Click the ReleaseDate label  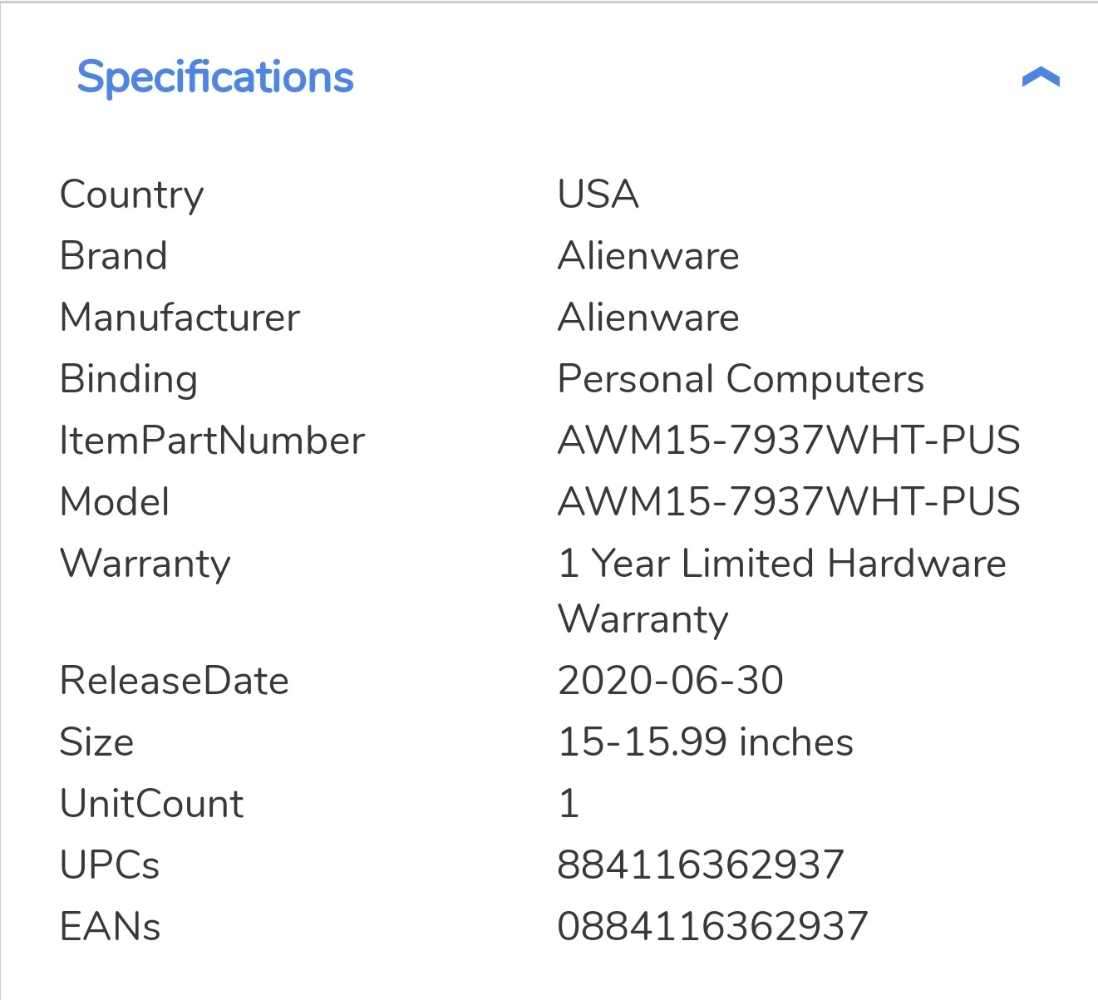(174, 681)
